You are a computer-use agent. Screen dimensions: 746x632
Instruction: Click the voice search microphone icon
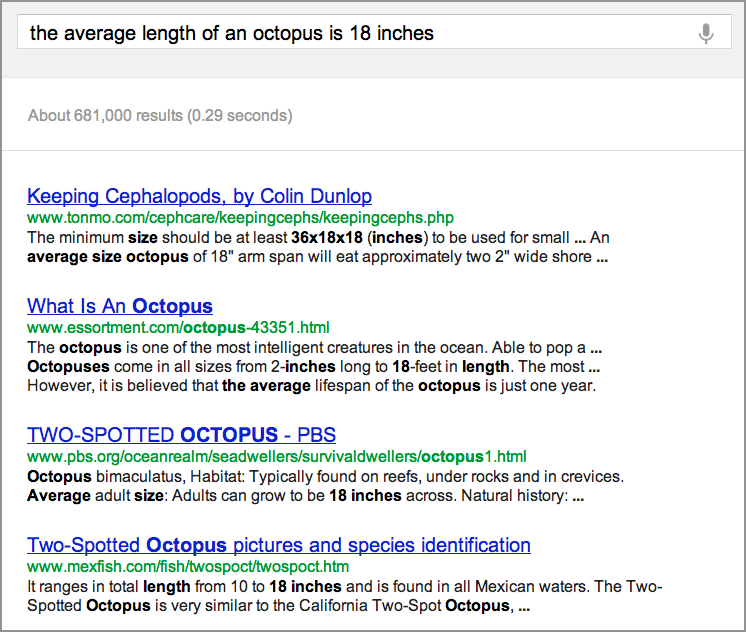point(706,33)
